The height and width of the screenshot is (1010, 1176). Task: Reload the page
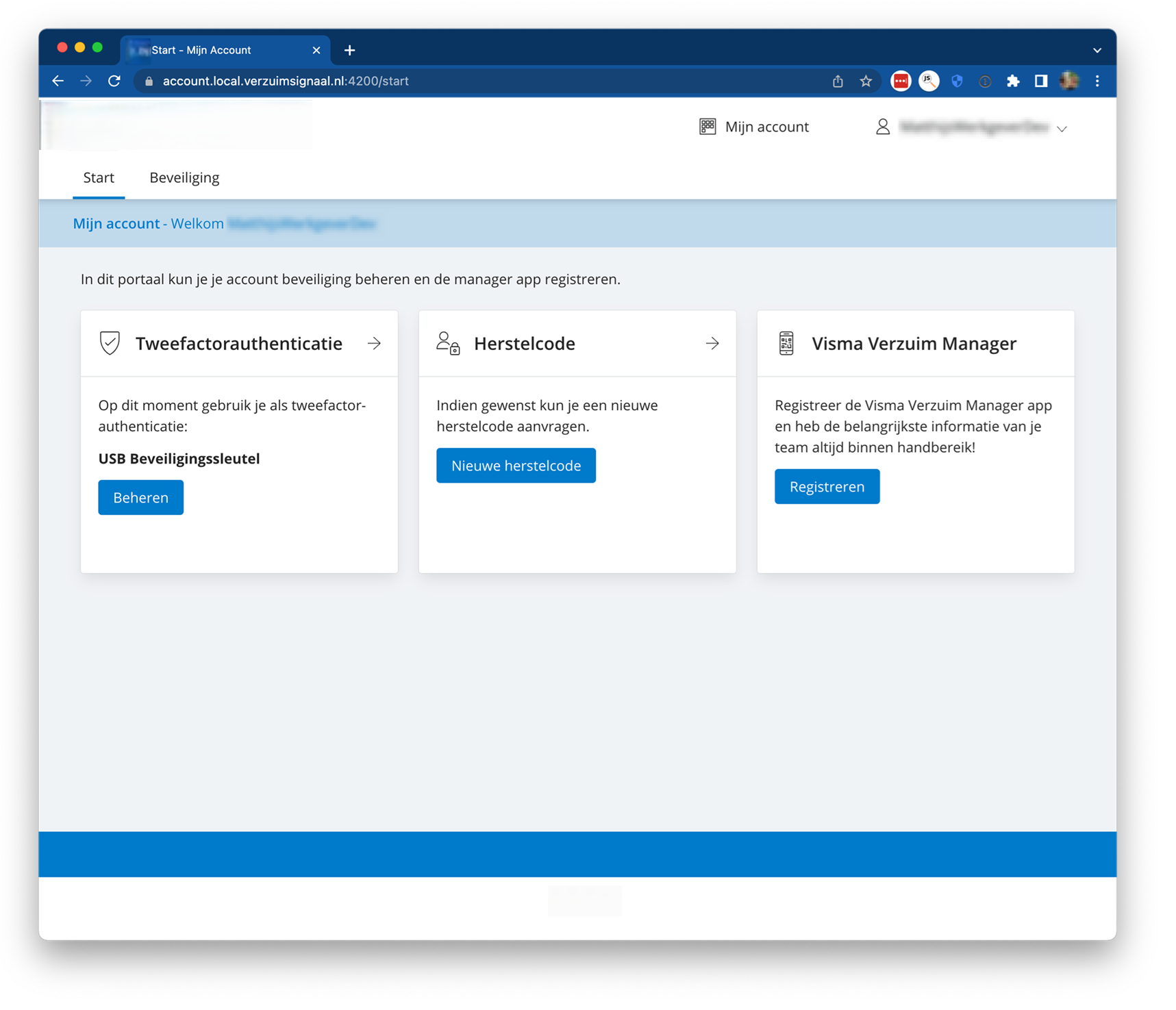pos(114,81)
